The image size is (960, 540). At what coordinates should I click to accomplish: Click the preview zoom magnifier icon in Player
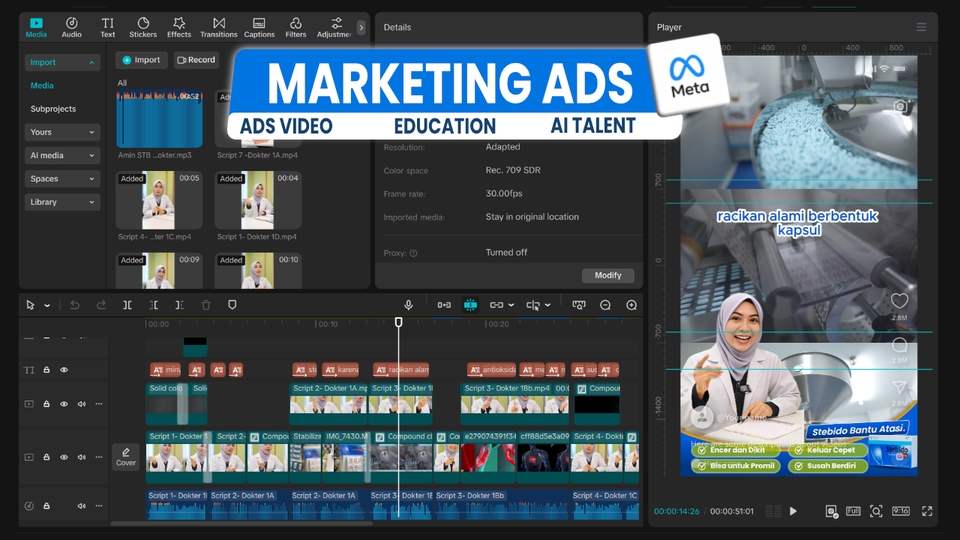[x=876, y=511]
